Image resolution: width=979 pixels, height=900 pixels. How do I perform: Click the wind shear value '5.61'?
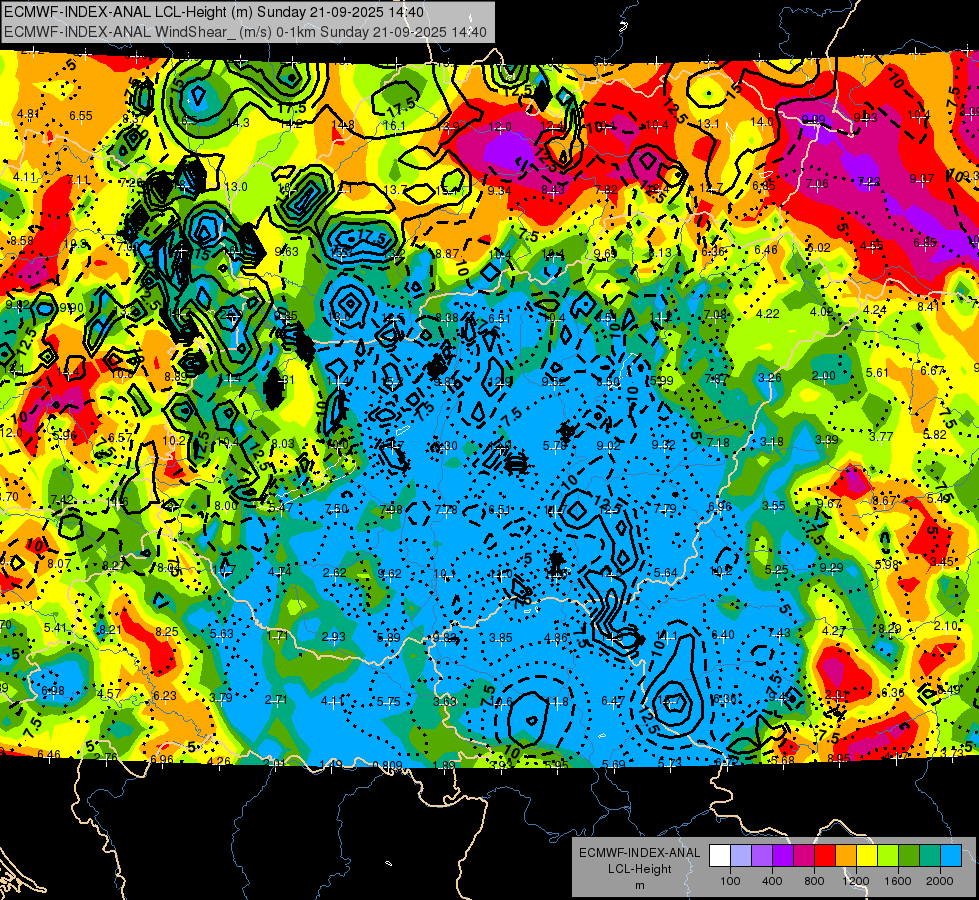(877, 373)
